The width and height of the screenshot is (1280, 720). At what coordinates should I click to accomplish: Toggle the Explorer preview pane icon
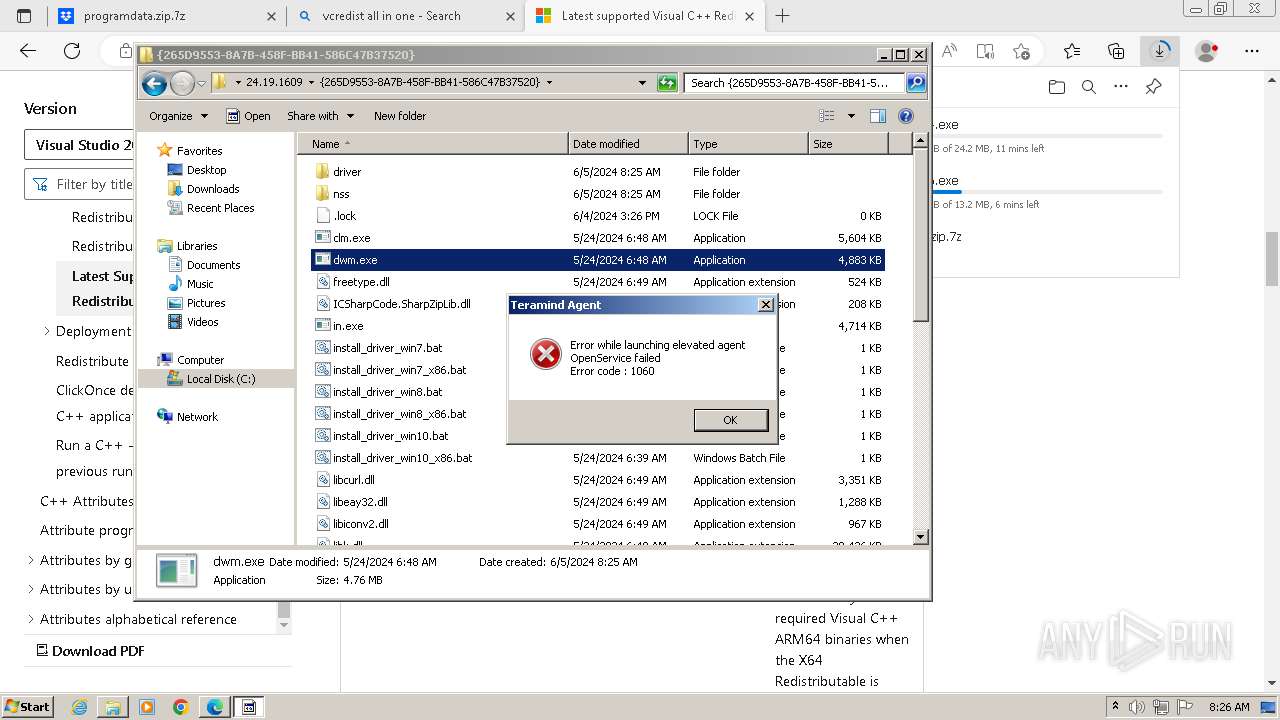coord(878,116)
